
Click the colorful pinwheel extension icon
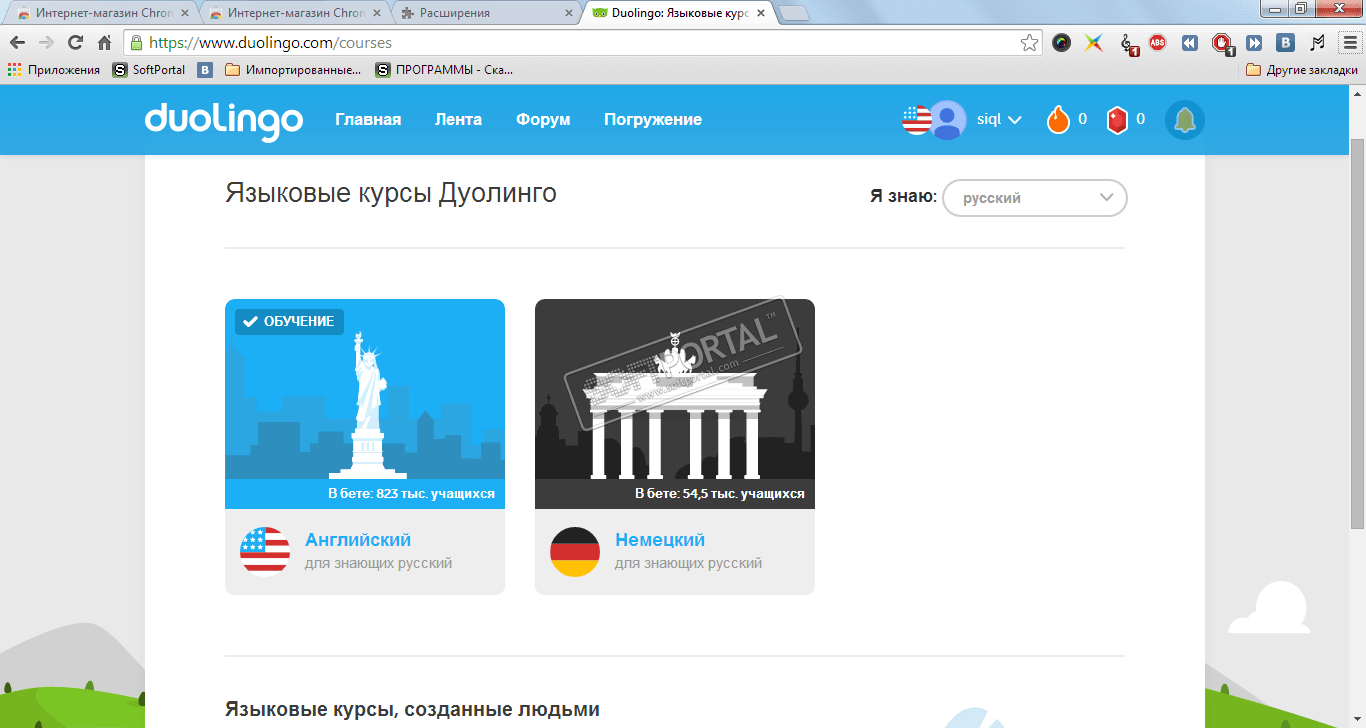(1094, 43)
